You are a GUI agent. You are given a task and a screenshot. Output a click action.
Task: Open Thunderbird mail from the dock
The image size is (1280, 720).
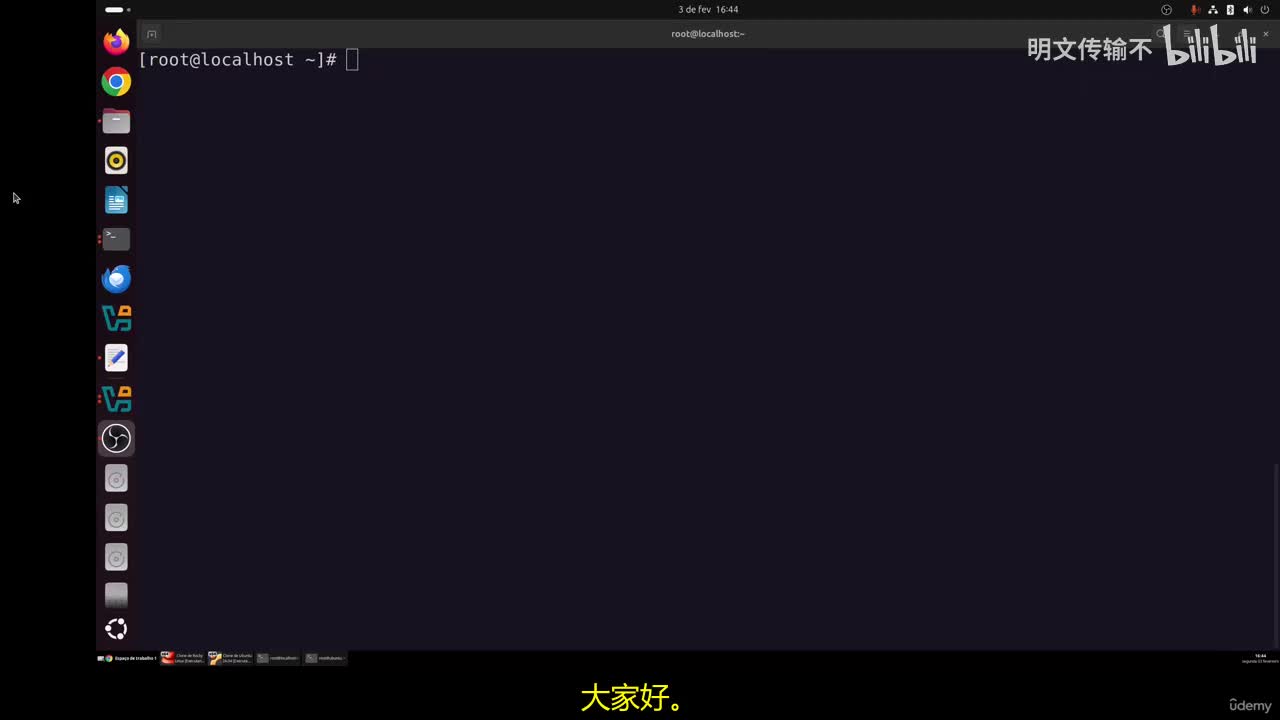[x=116, y=279]
